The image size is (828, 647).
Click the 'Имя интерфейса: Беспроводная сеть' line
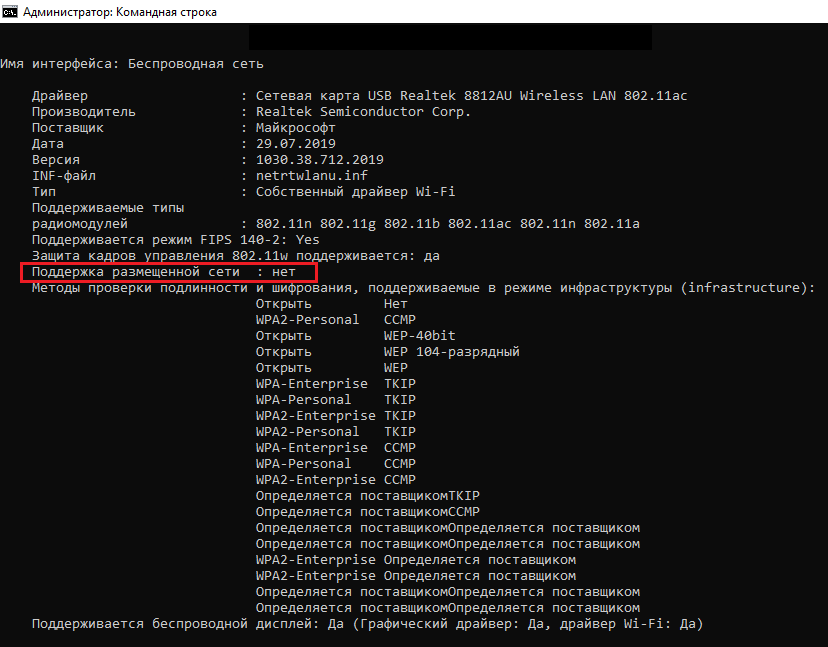(132, 64)
